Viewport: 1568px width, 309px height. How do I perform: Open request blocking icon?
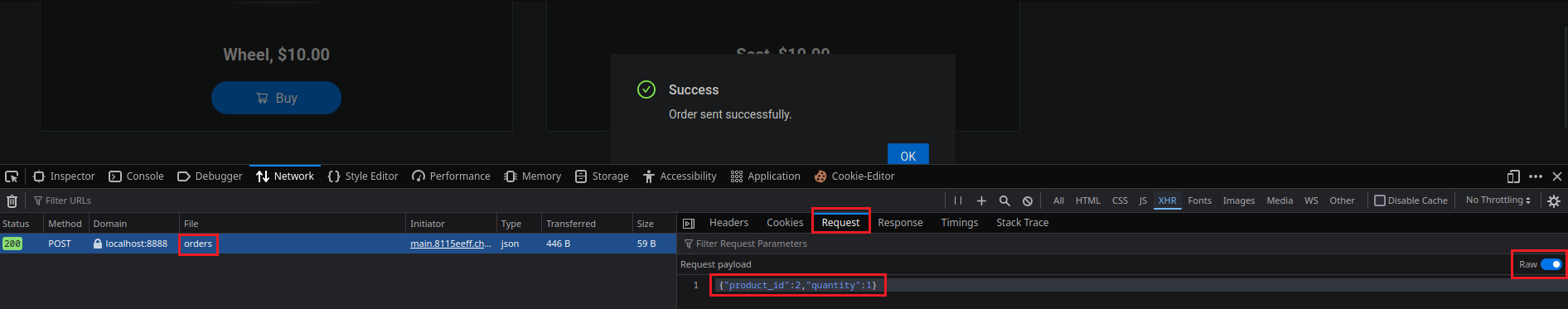coord(1028,200)
